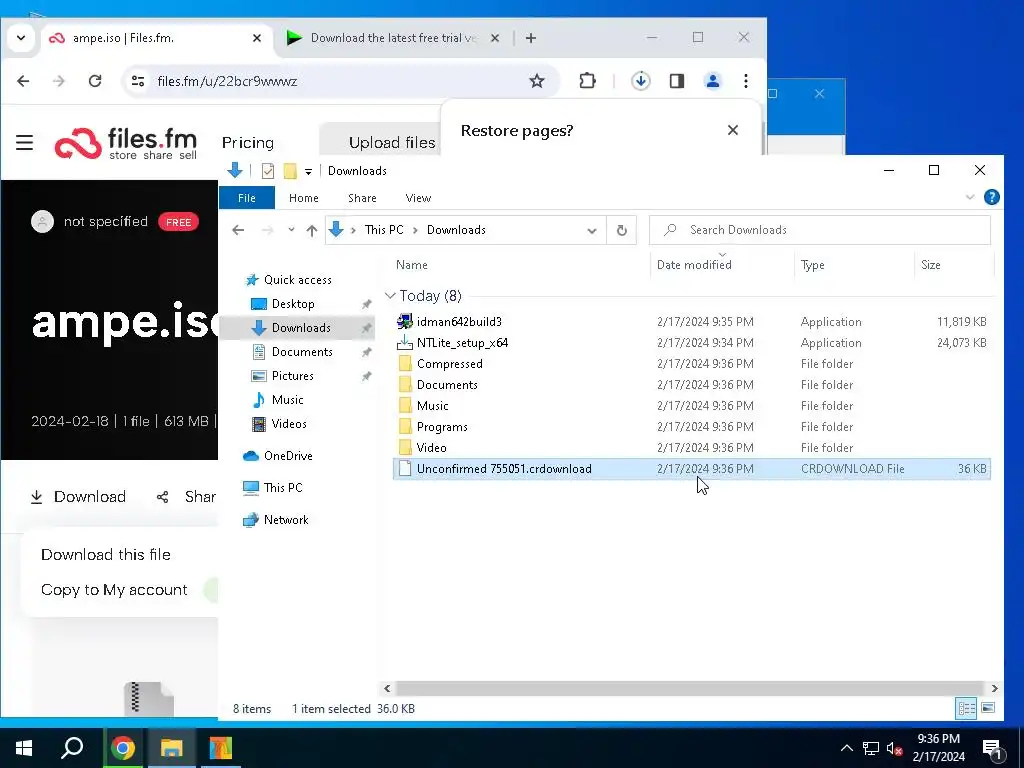Collapse the Today (8) group
Viewport: 1024px width, 768px height.
coord(390,296)
